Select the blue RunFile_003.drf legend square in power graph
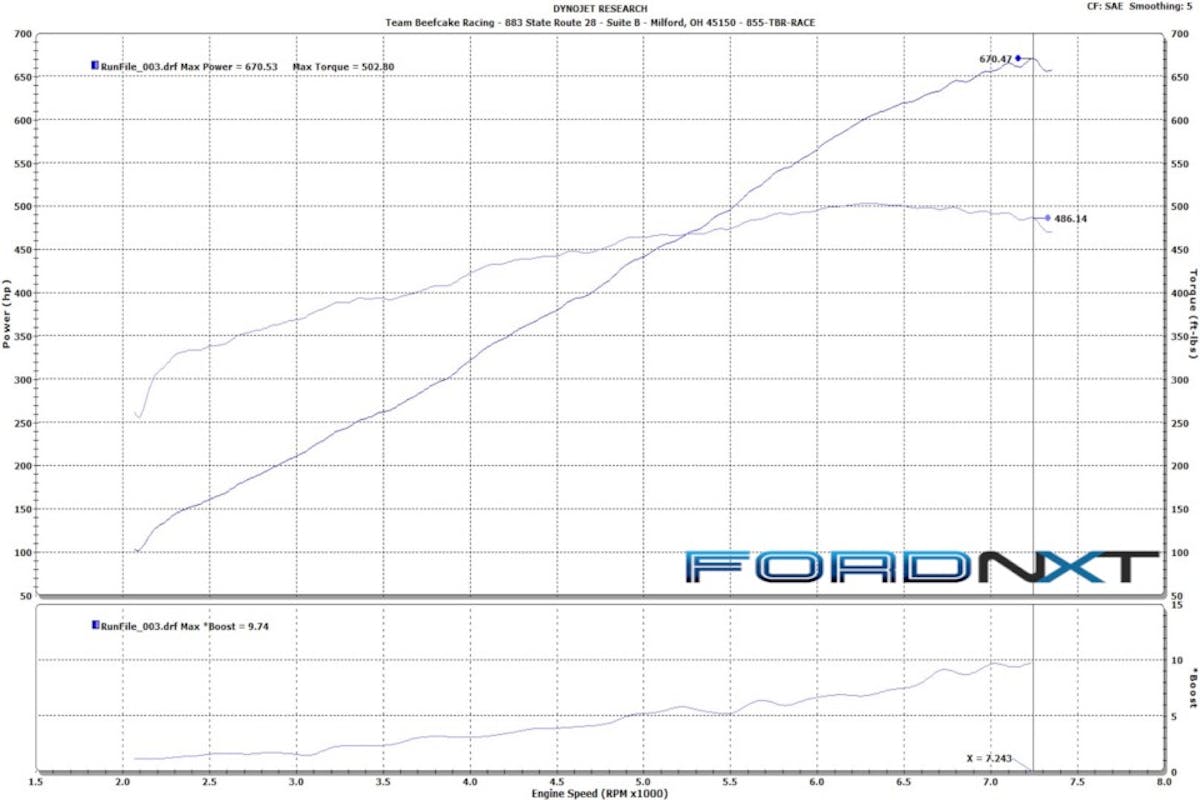Screen dimensions: 1200x800 94,66
